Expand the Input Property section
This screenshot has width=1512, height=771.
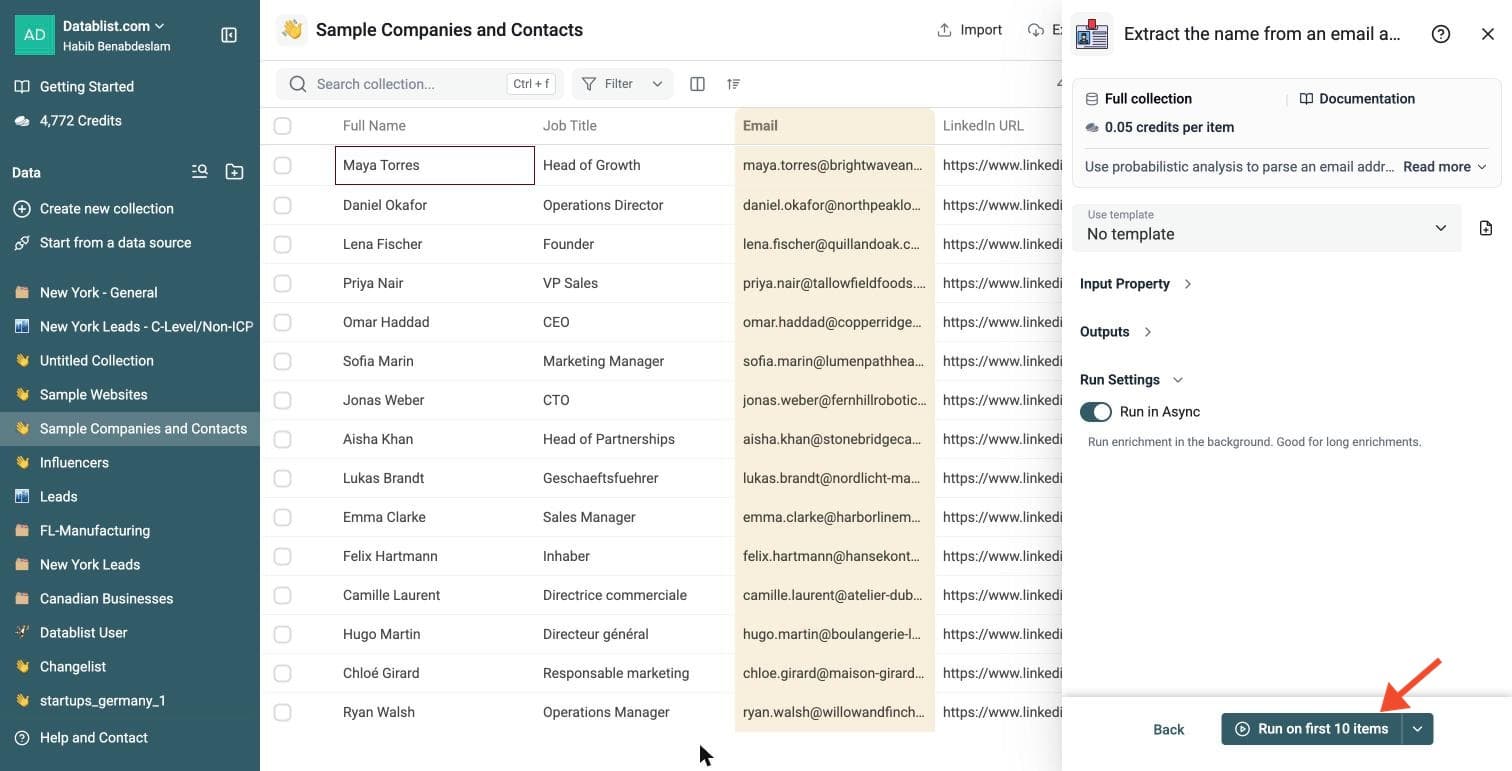click(1136, 284)
